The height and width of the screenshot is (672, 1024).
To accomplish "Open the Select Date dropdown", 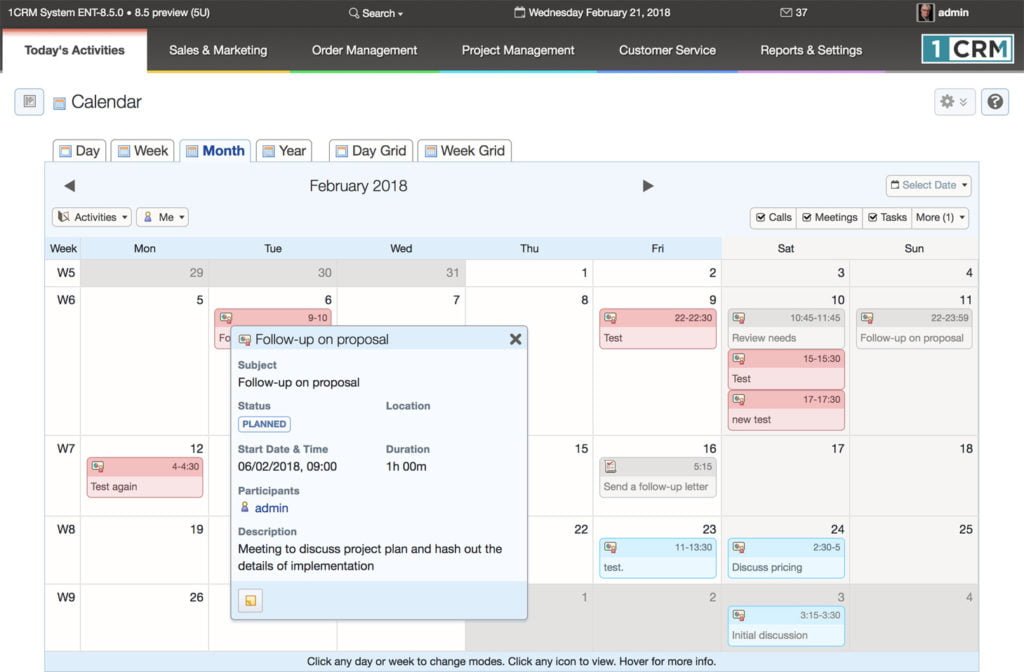I will (928, 185).
